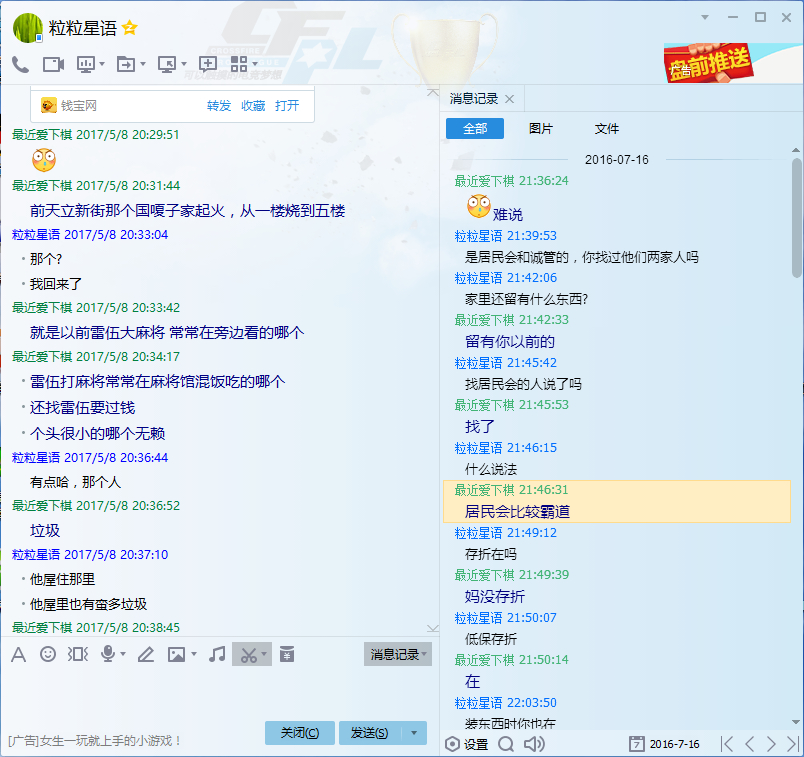Image resolution: width=804 pixels, height=757 pixels.
Task: Switch to the 图片 tab in the message history
Action: 540,129
